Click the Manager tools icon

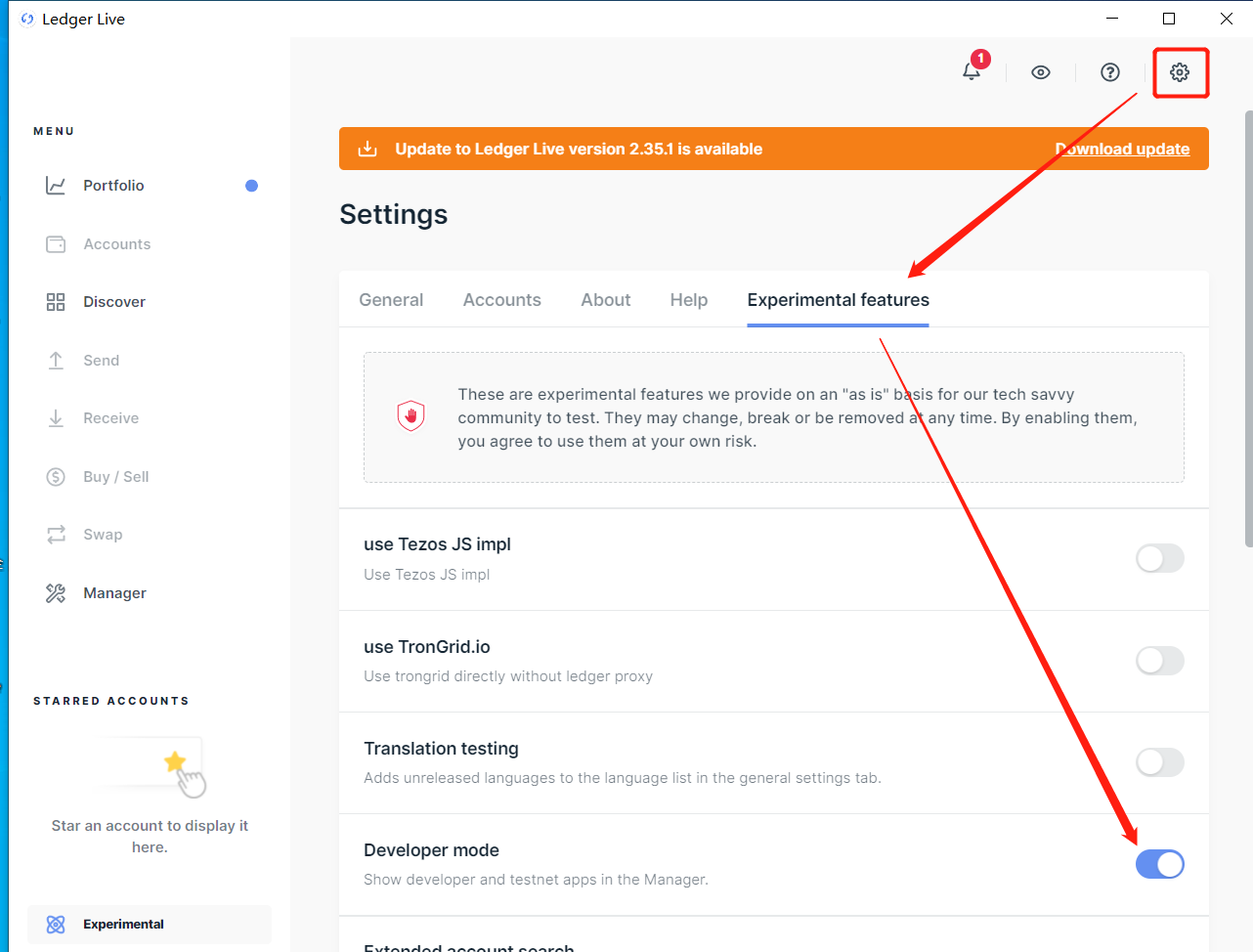tap(56, 593)
